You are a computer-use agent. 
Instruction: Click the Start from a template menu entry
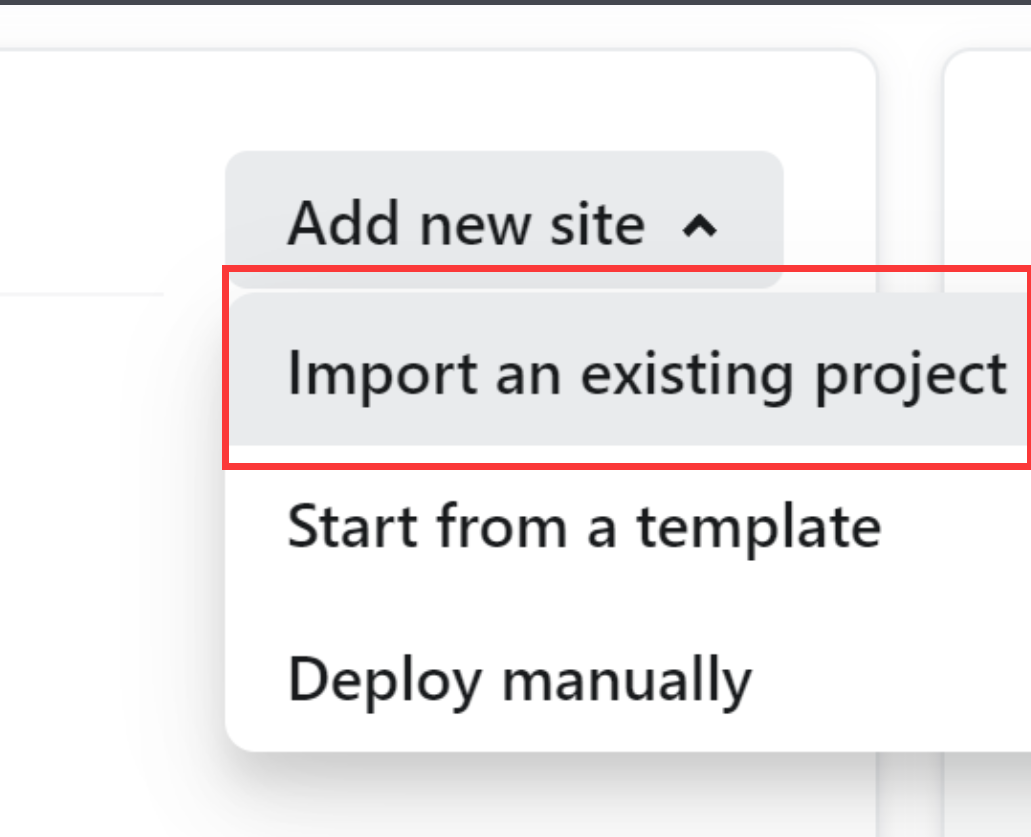coord(628,525)
